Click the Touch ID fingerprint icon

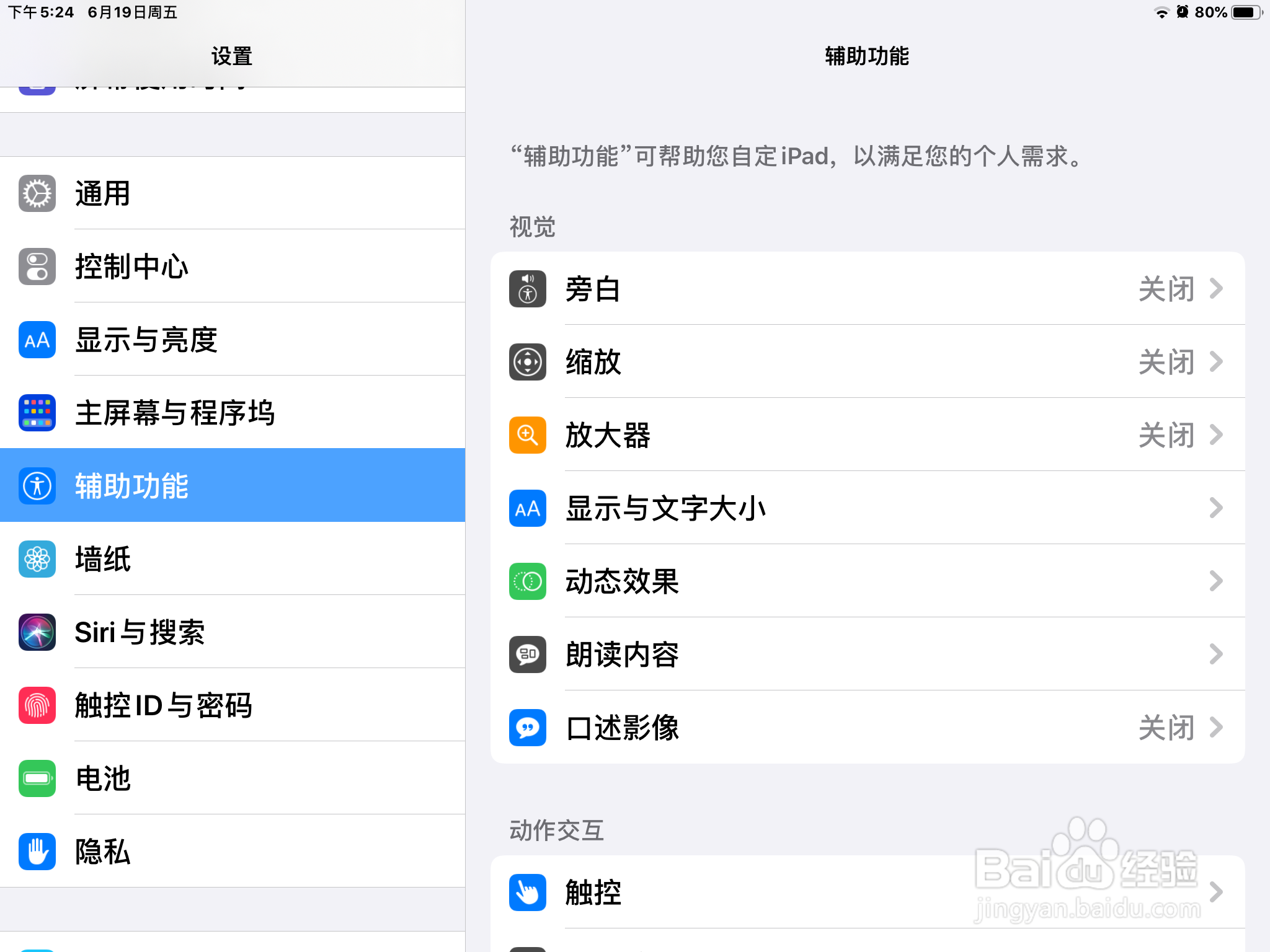[37, 705]
